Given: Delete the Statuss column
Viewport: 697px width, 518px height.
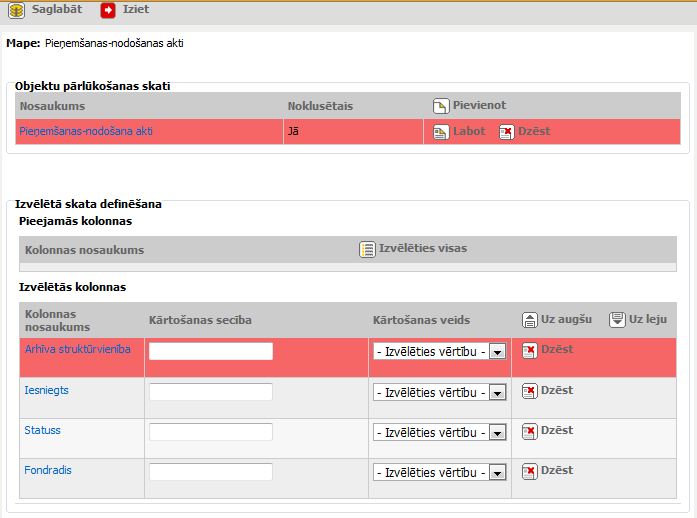Looking at the screenshot, I should pos(530,431).
